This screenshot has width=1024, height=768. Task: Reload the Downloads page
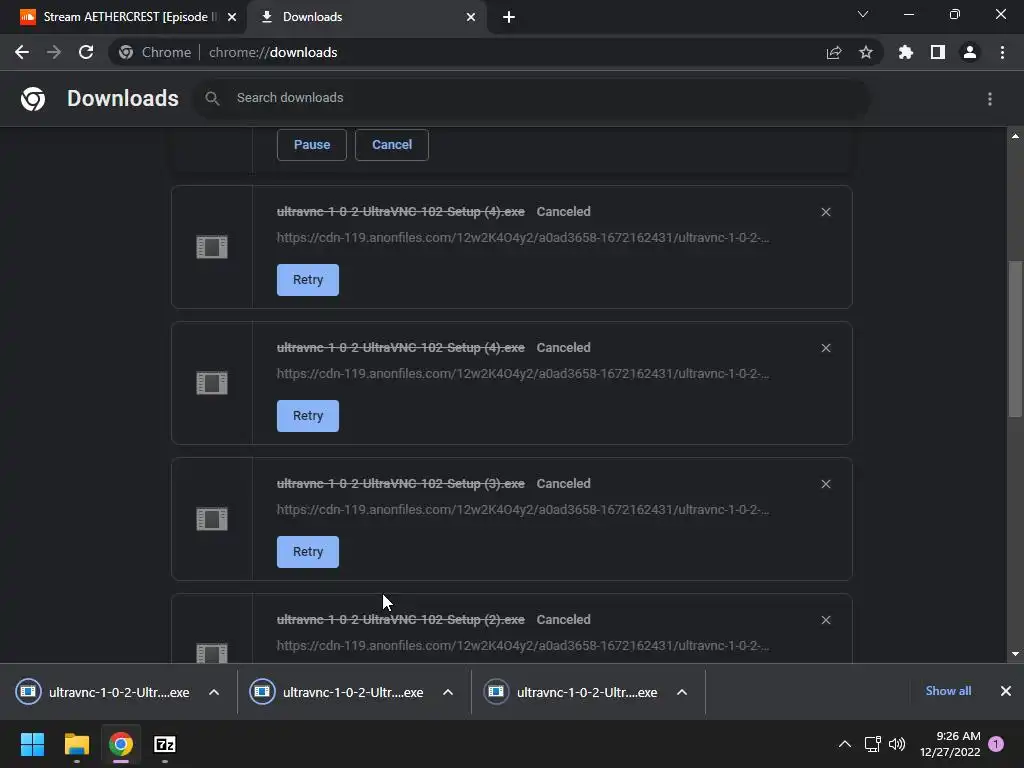[x=86, y=52]
